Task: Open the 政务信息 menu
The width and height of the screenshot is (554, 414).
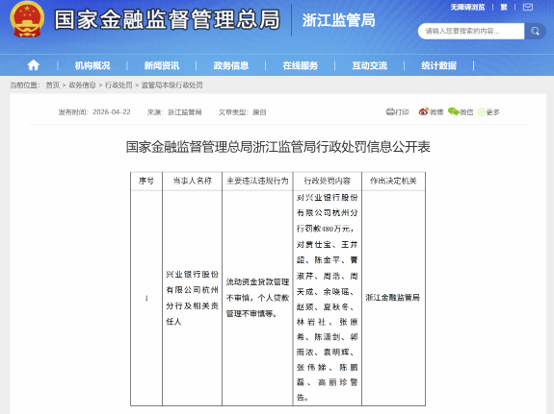Action: [231, 65]
